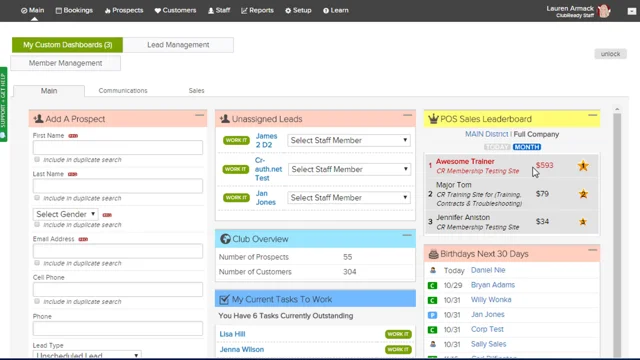Click WORK IT for James 2 D2

point(236,140)
